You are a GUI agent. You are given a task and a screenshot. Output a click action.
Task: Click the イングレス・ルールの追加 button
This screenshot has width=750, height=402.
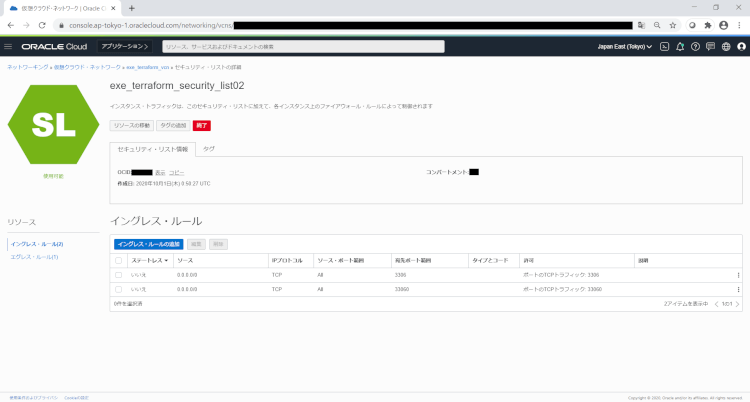(x=149, y=244)
